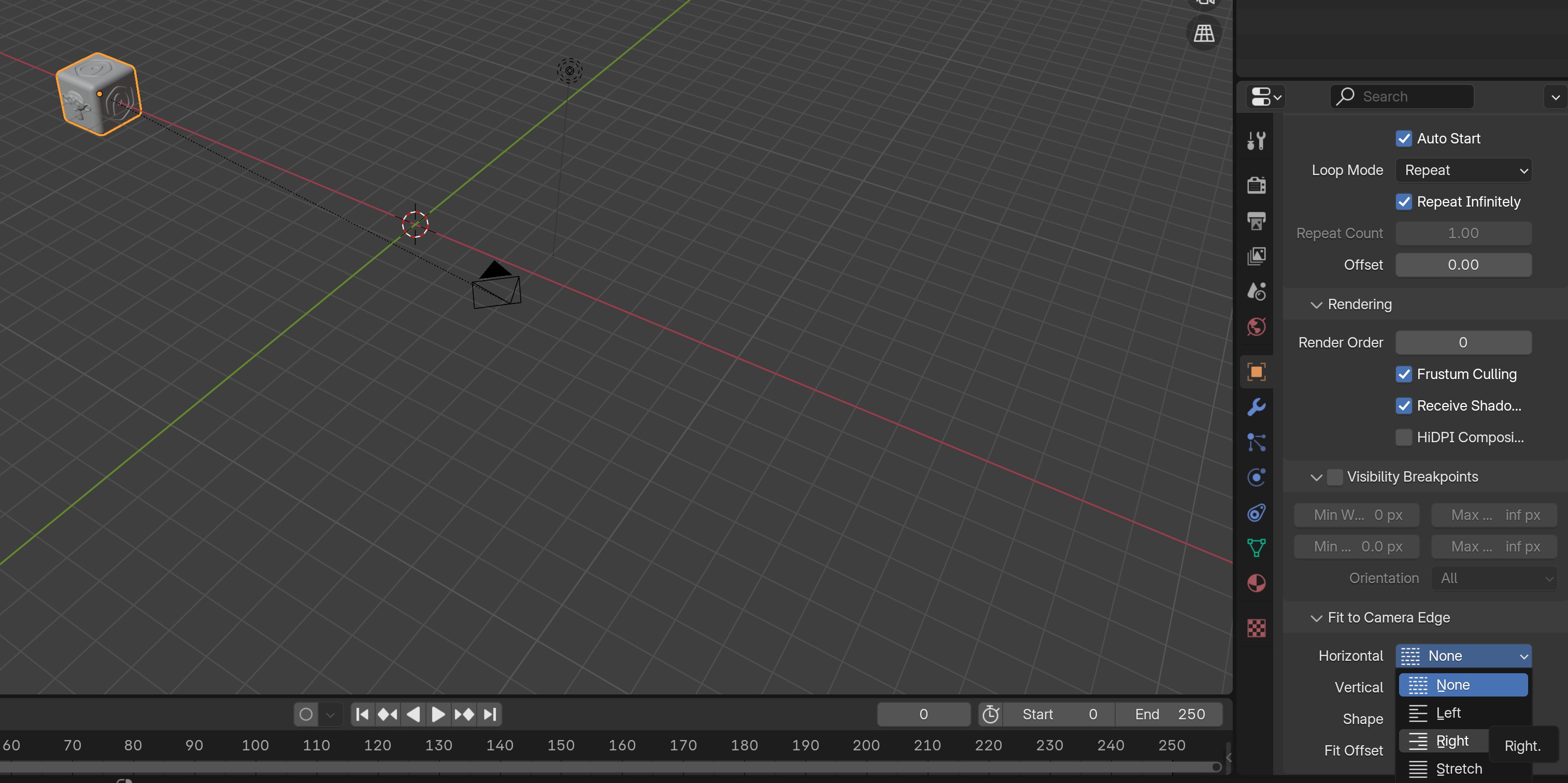
Task: Choose Left in the Horizontal menu
Action: tap(1463, 713)
